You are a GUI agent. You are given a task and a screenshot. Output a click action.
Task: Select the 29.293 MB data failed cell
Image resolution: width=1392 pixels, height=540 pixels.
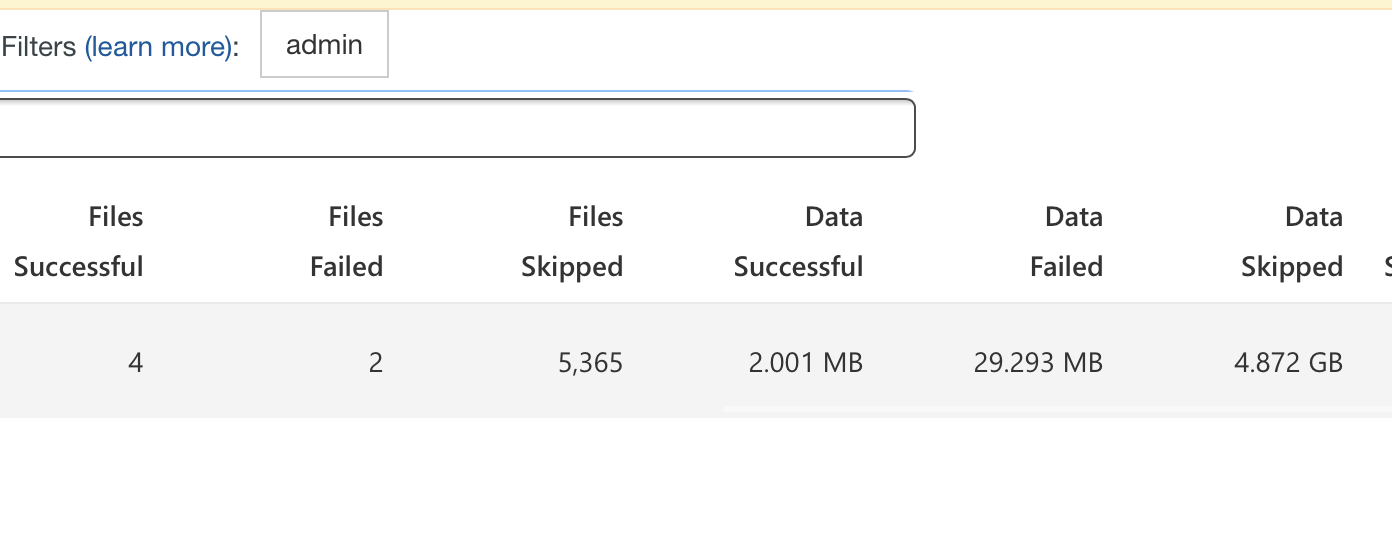(x=1038, y=362)
